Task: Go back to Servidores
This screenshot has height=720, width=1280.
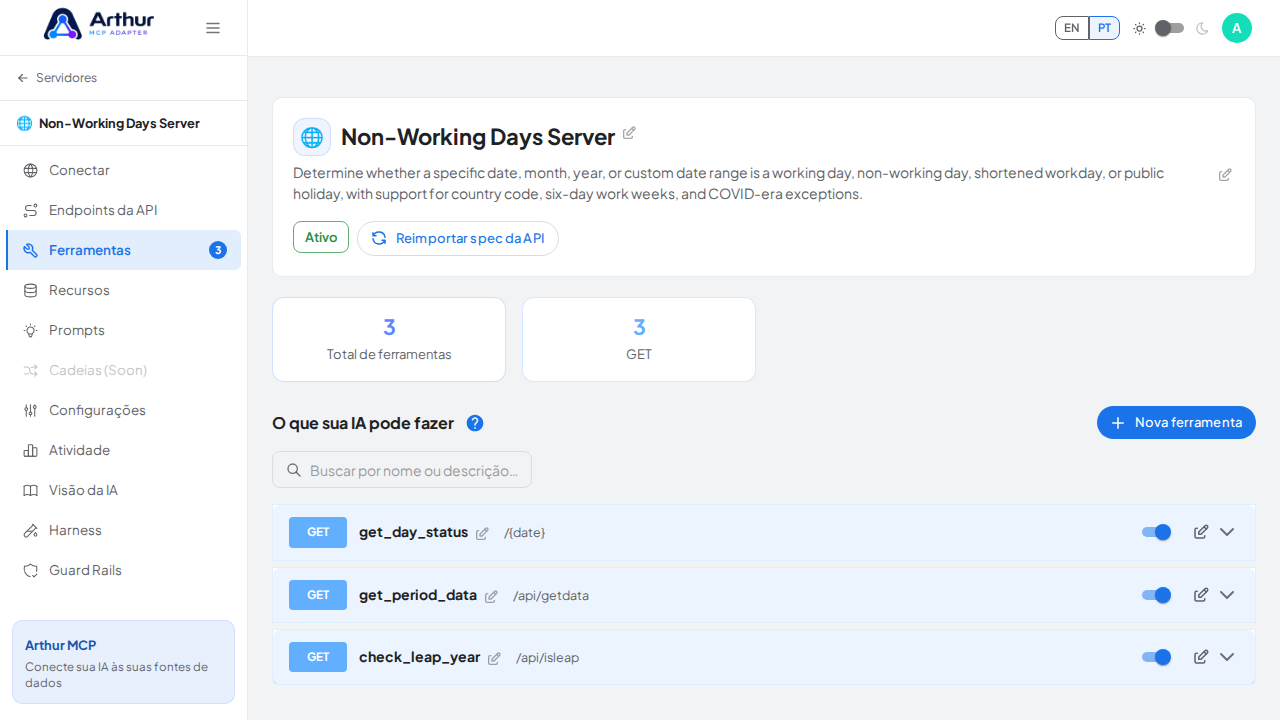Action: pyautogui.click(x=57, y=78)
